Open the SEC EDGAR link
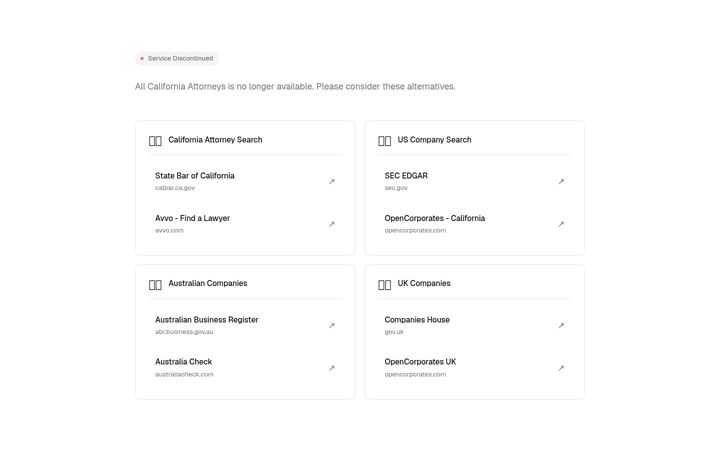Image resolution: width=720 pixels, height=450 pixels. (474, 181)
